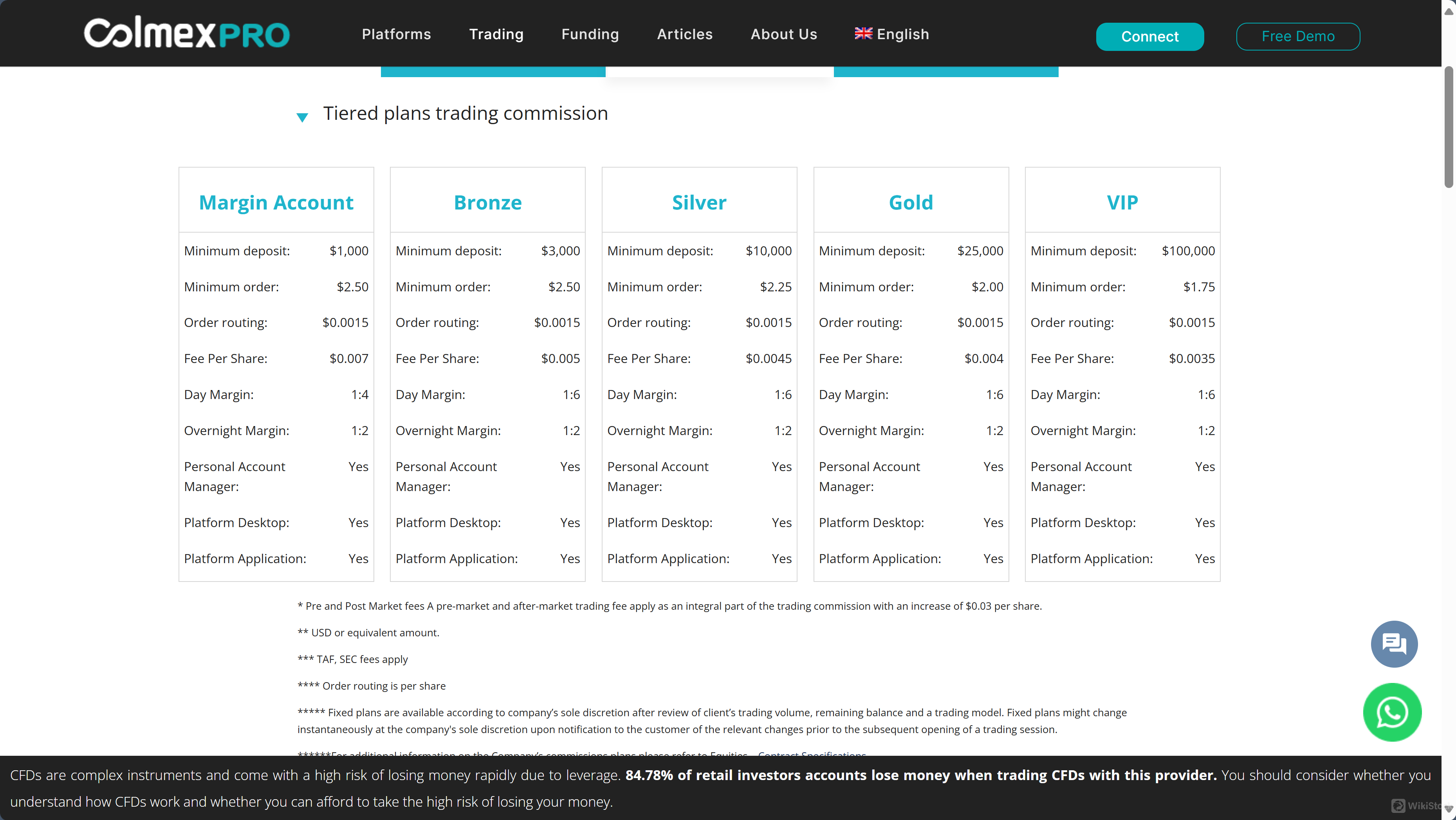This screenshot has height=820, width=1456.
Task: Open the Articles menu
Action: pos(684,34)
